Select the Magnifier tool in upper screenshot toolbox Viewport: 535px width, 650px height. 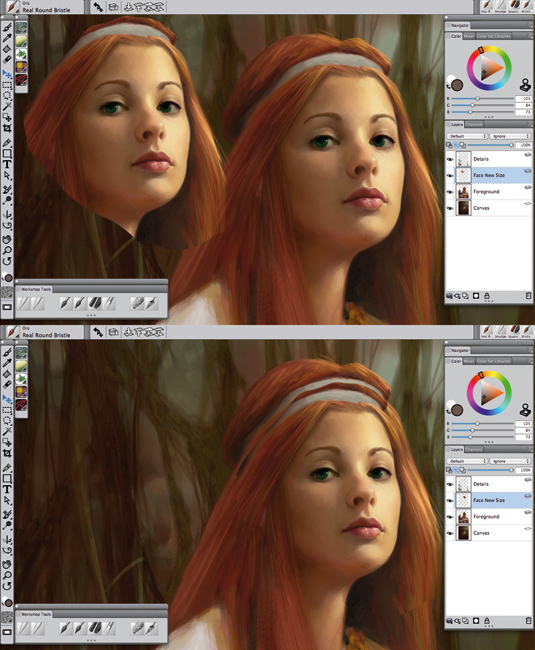7,250
